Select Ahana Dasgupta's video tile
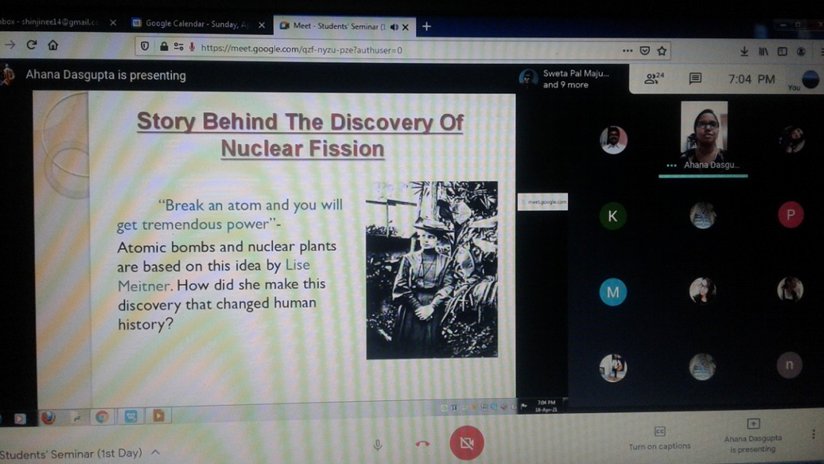The image size is (824, 464). point(703,133)
